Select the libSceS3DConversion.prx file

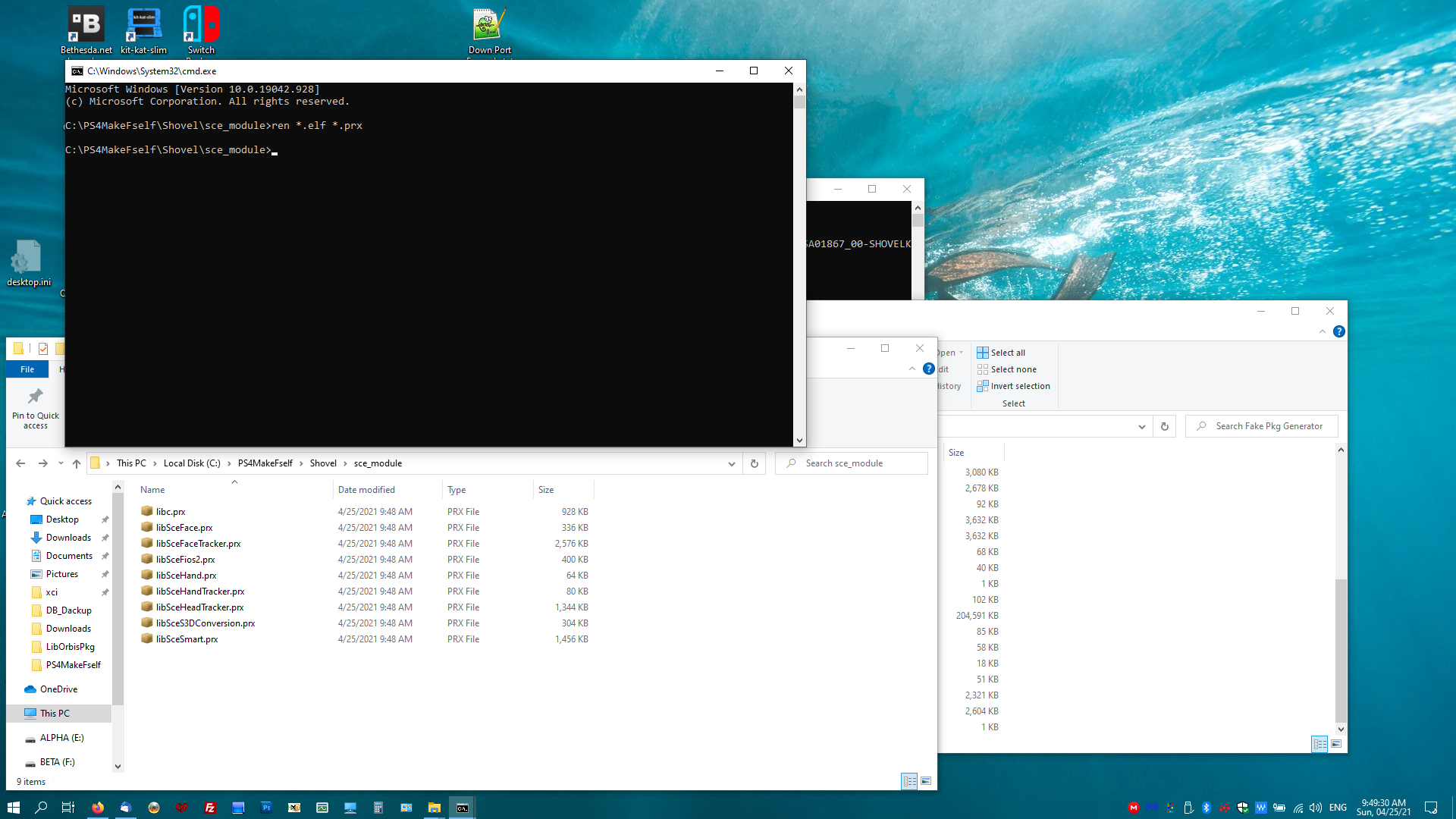[206, 623]
